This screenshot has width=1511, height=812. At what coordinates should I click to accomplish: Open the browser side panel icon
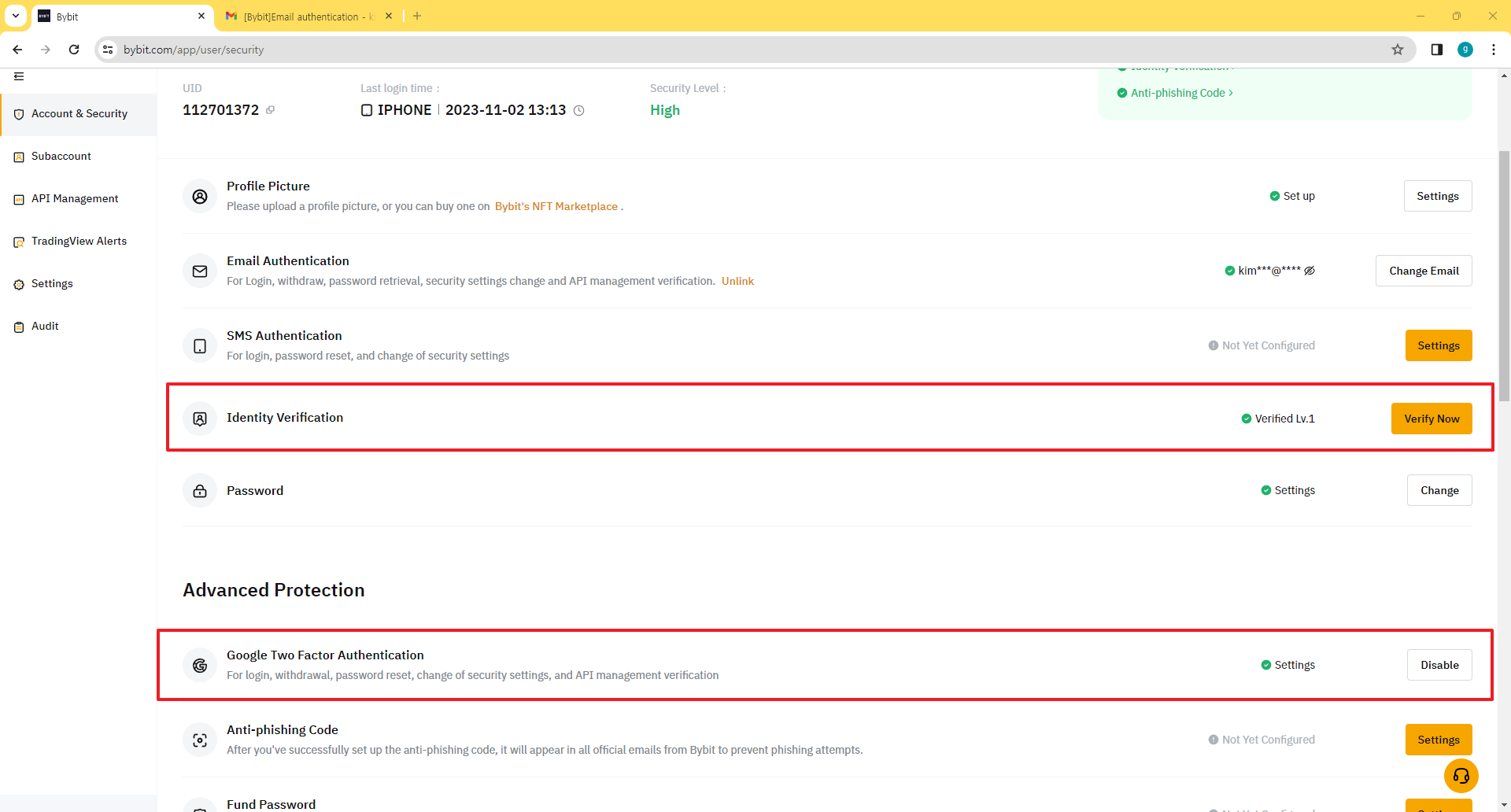pos(1437,50)
